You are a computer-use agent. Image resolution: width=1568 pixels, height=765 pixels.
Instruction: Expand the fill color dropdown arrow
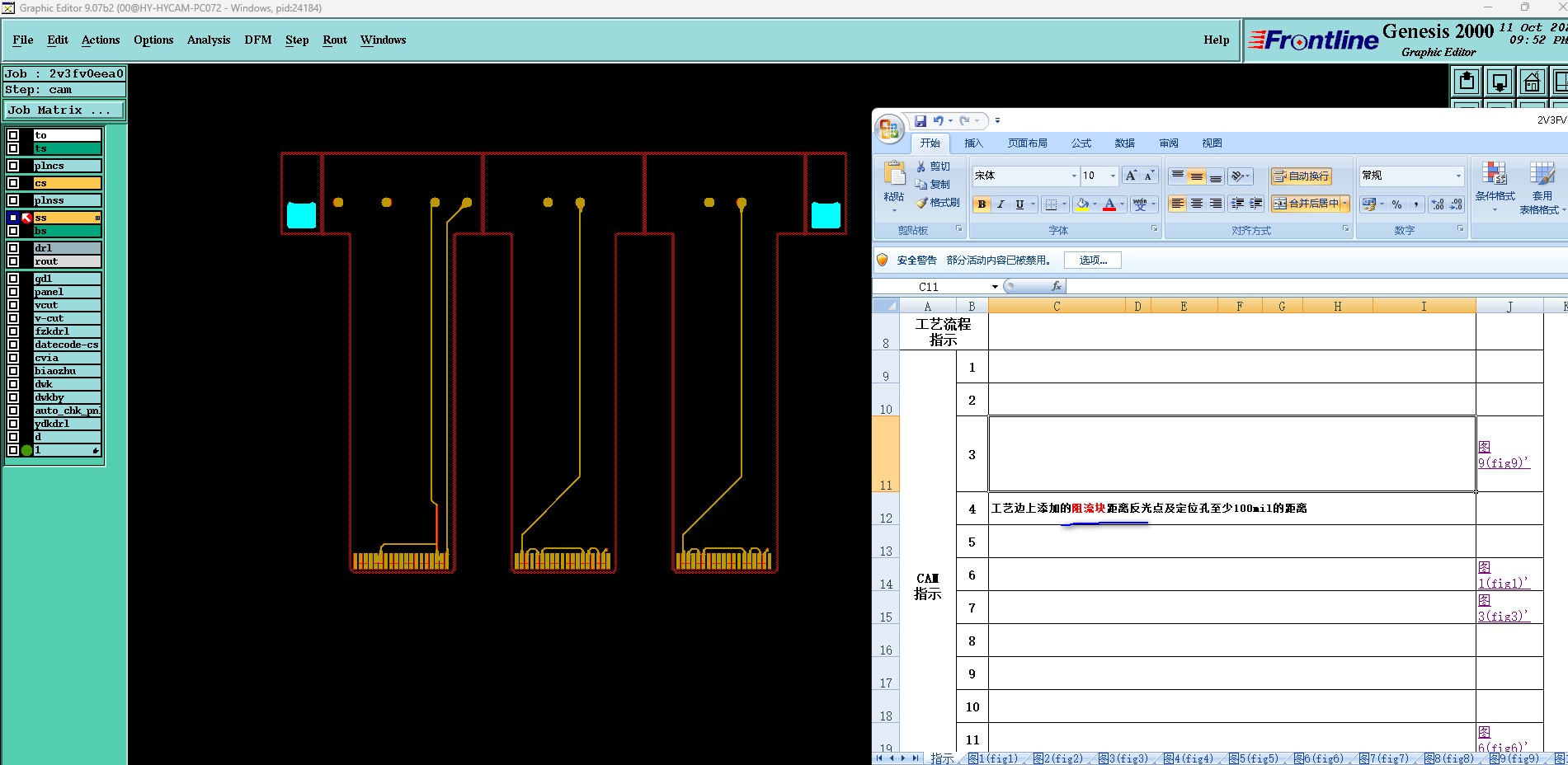tap(1095, 204)
